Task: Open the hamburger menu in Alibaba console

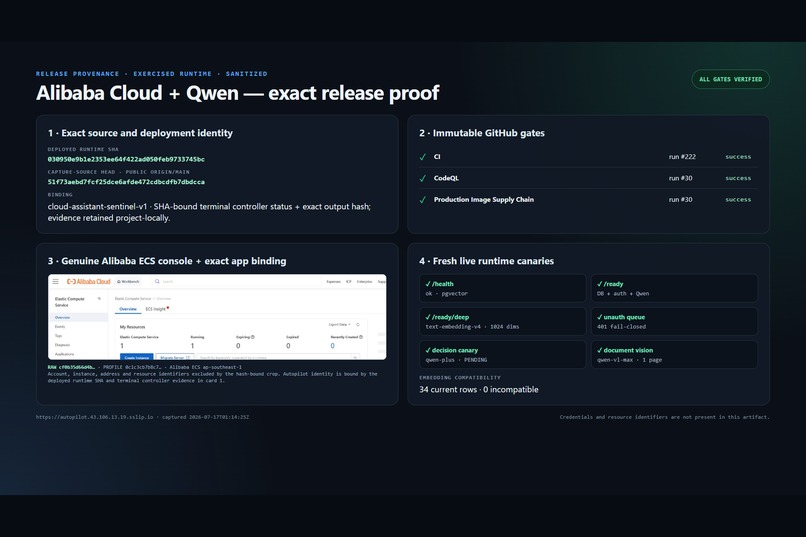Action: [56, 282]
